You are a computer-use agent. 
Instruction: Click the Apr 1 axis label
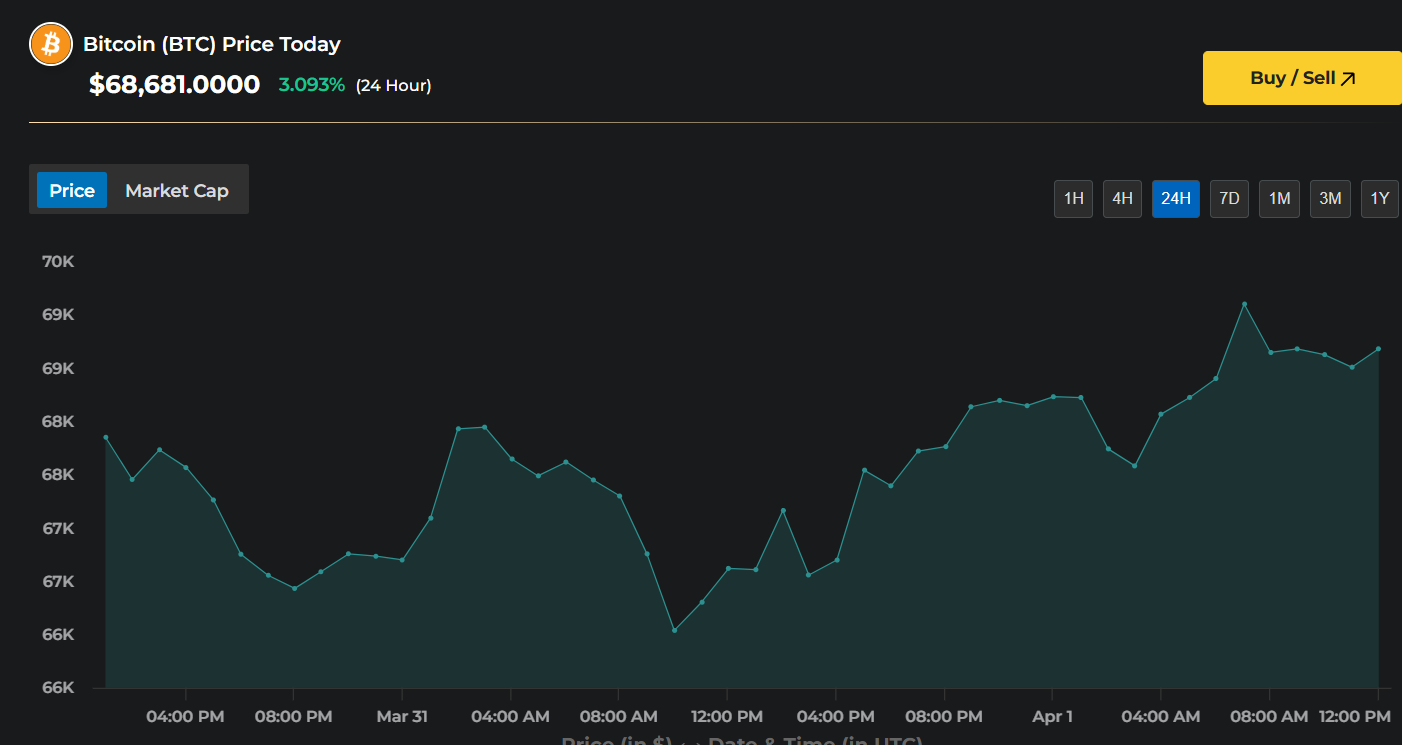pos(1052,716)
